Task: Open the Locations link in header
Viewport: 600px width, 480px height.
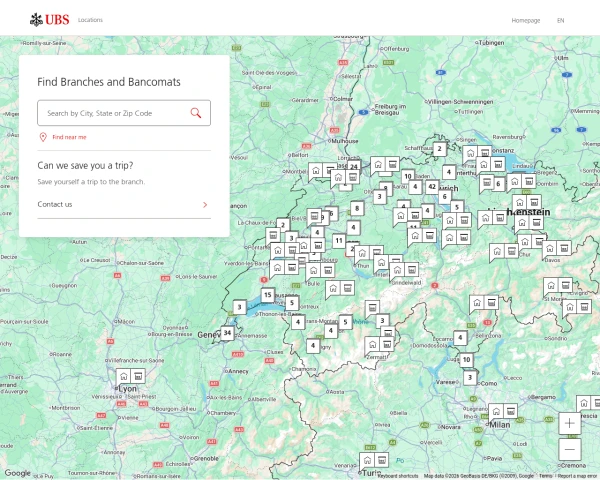Action: [90, 20]
